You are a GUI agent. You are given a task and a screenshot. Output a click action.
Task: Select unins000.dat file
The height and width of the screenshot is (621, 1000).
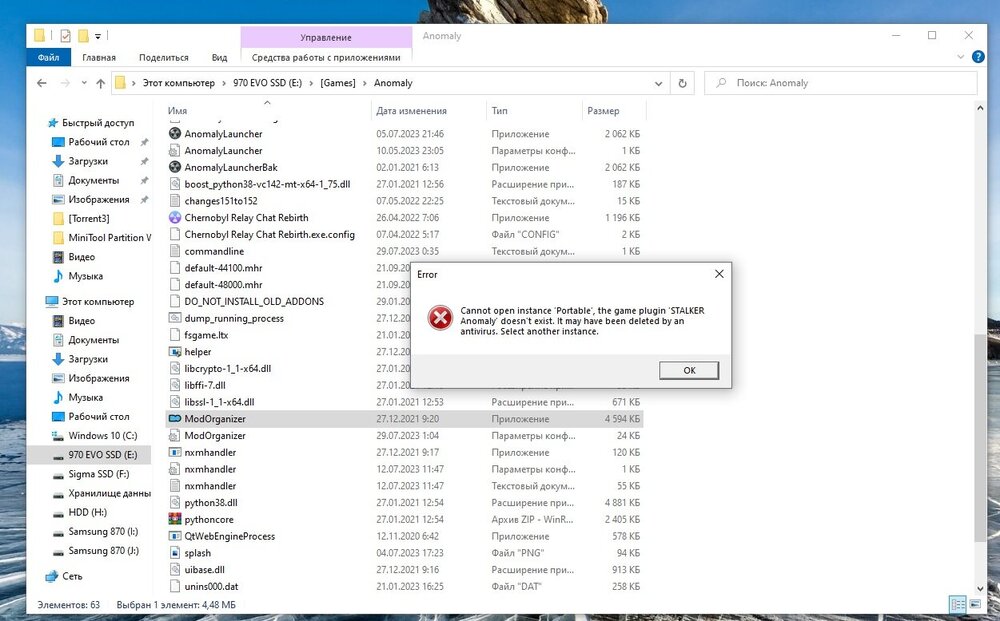coord(211,587)
